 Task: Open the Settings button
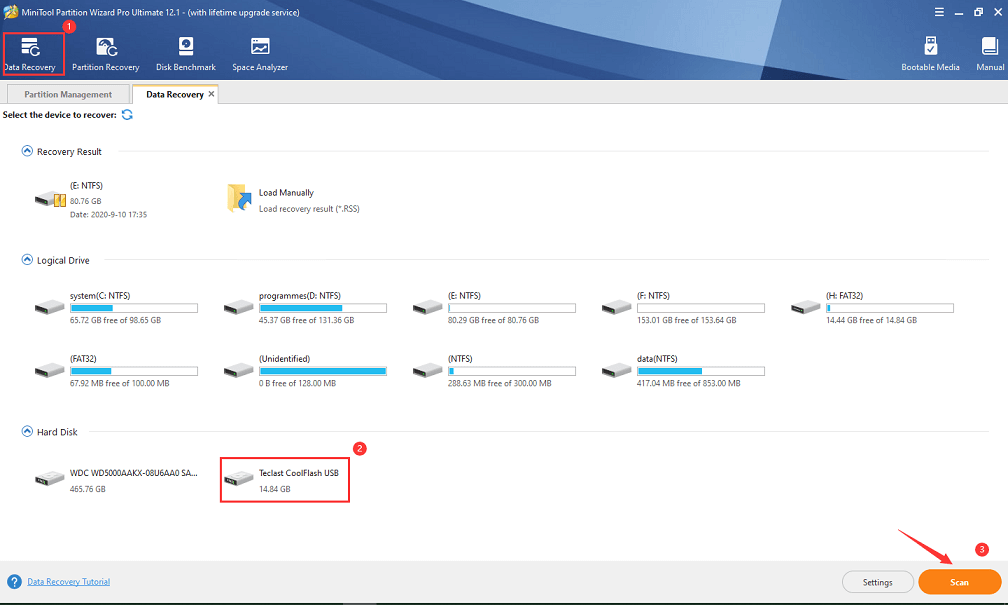coord(878,582)
